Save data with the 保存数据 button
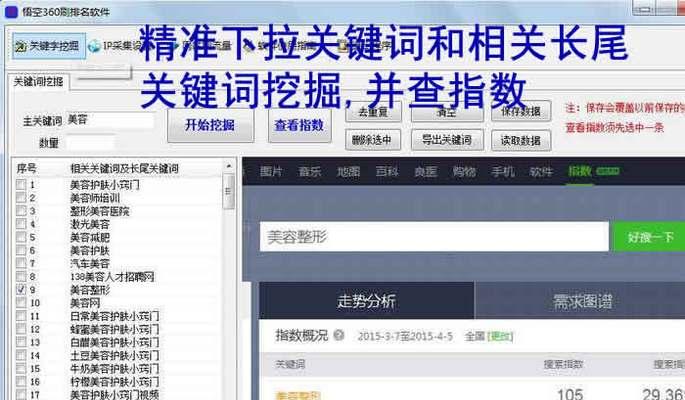The width and height of the screenshot is (685, 400). tap(521, 111)
